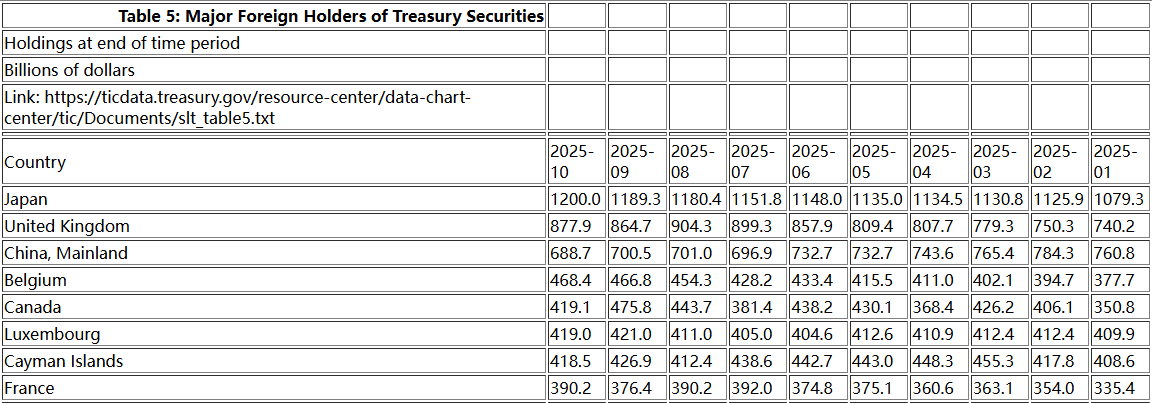
Task: Click the Japan row label
Action: (x=274, y=199)
